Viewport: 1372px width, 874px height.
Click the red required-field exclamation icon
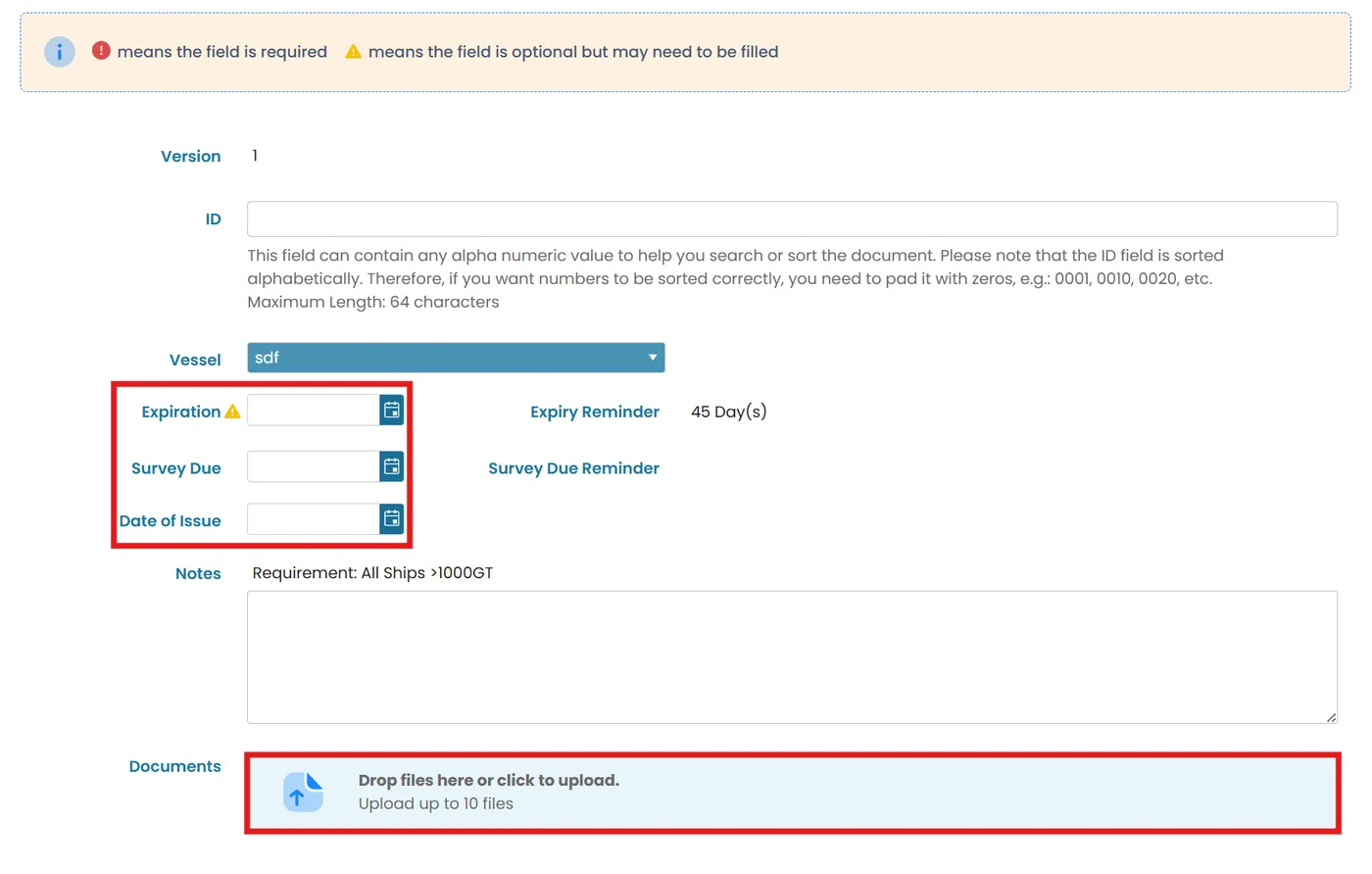coord(101,50)
